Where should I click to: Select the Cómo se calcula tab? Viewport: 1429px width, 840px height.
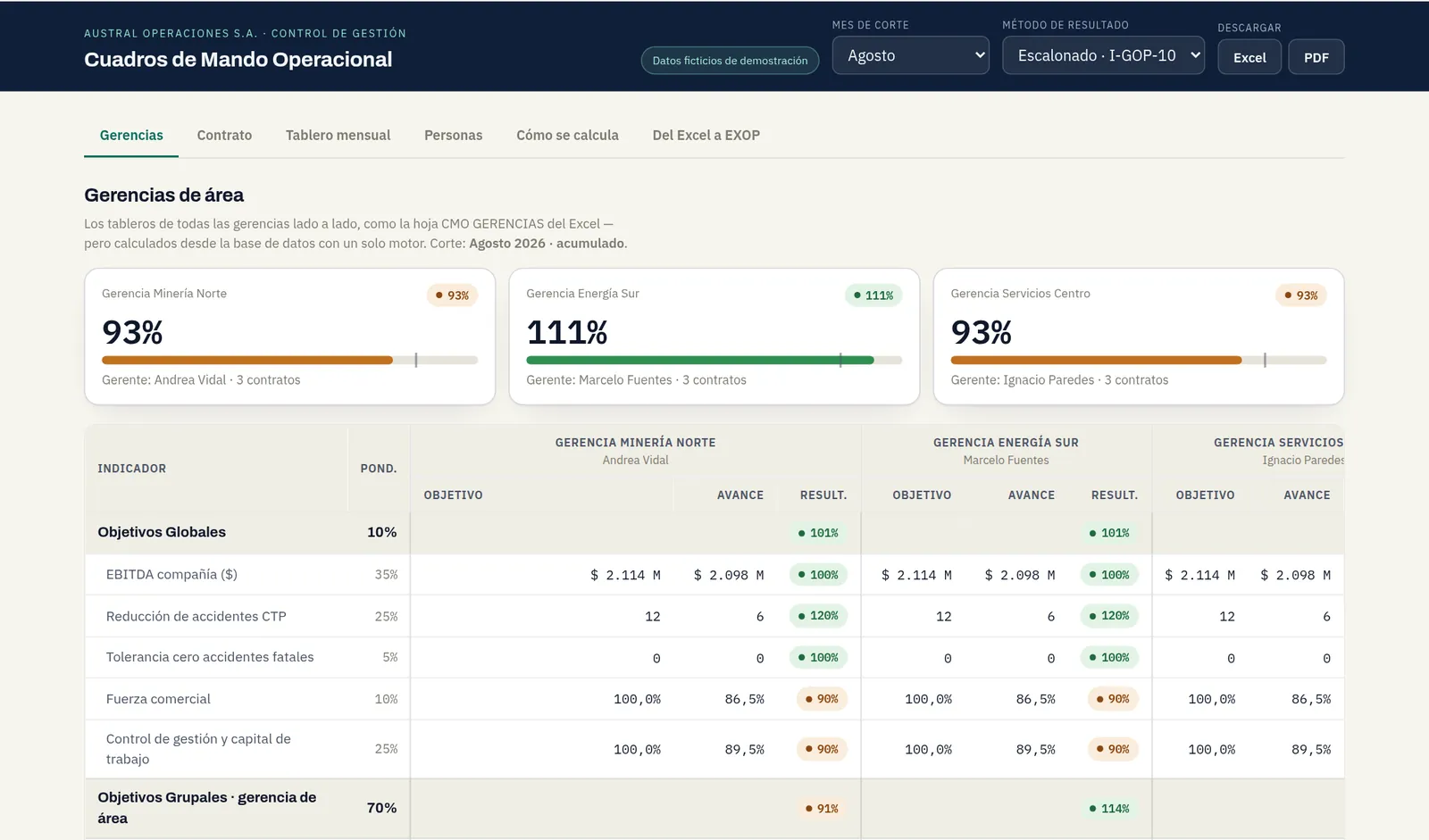click(567, 136)
